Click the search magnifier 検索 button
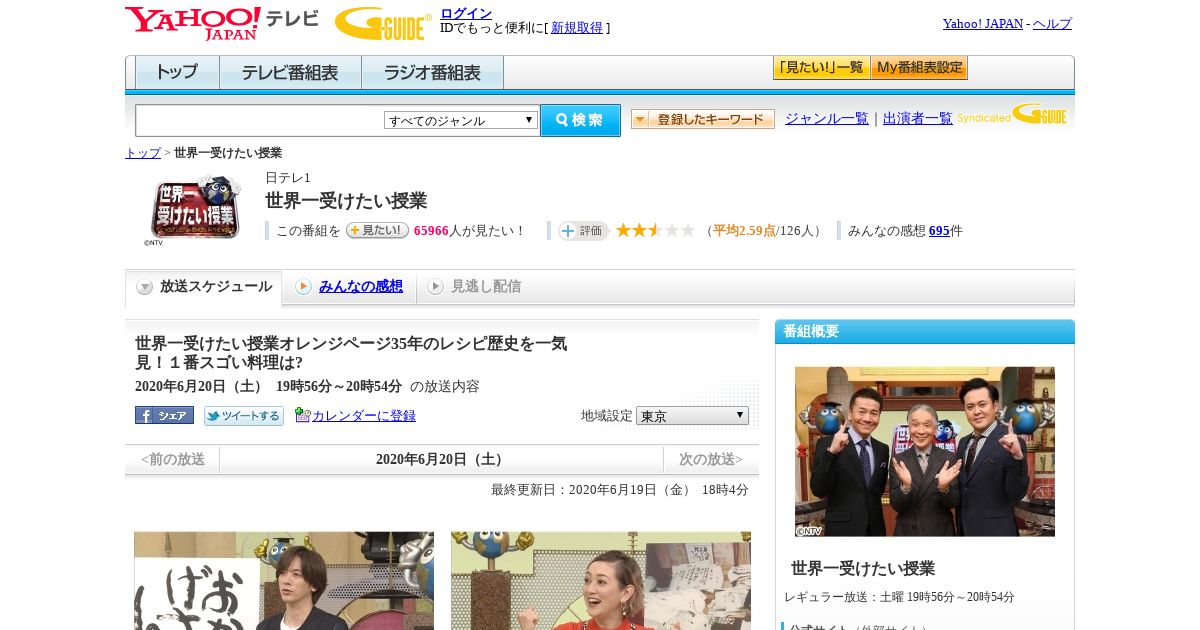 coord(580,120)
